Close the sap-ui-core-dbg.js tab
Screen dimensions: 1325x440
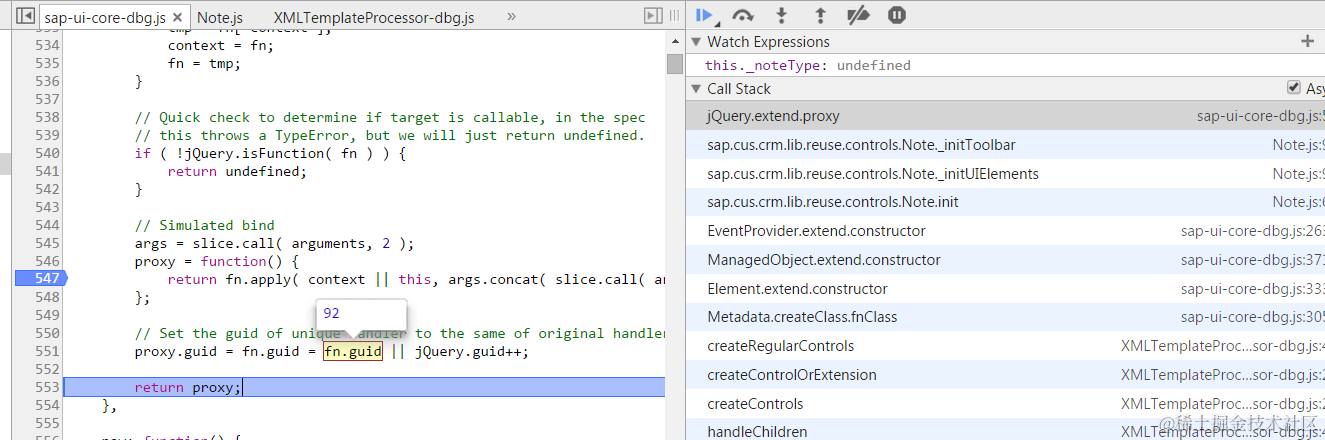pos(178,18)
